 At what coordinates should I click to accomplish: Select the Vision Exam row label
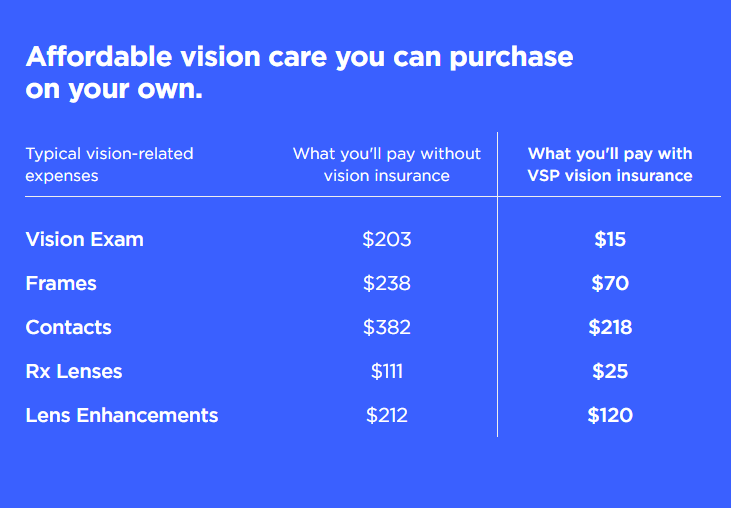[84, 240]
